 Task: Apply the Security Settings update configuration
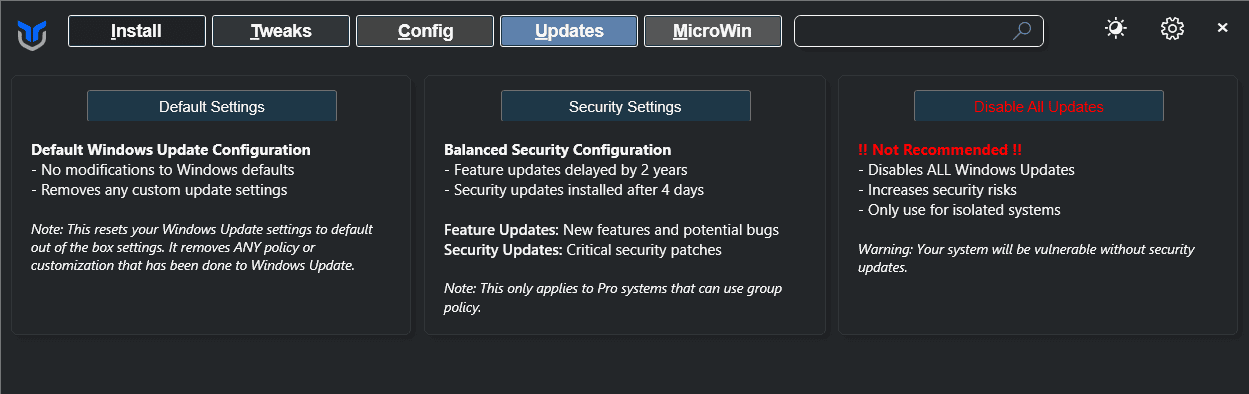(x=625, y=106)
